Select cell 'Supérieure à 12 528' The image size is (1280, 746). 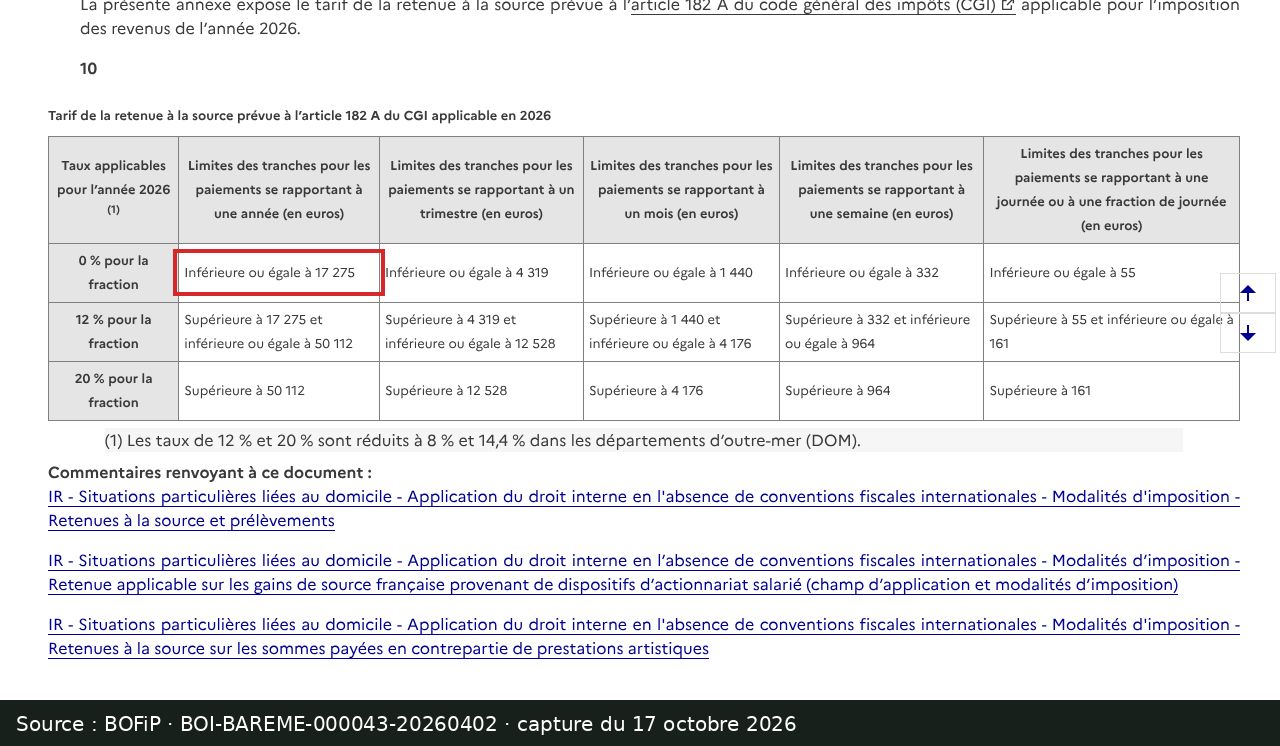481,391
